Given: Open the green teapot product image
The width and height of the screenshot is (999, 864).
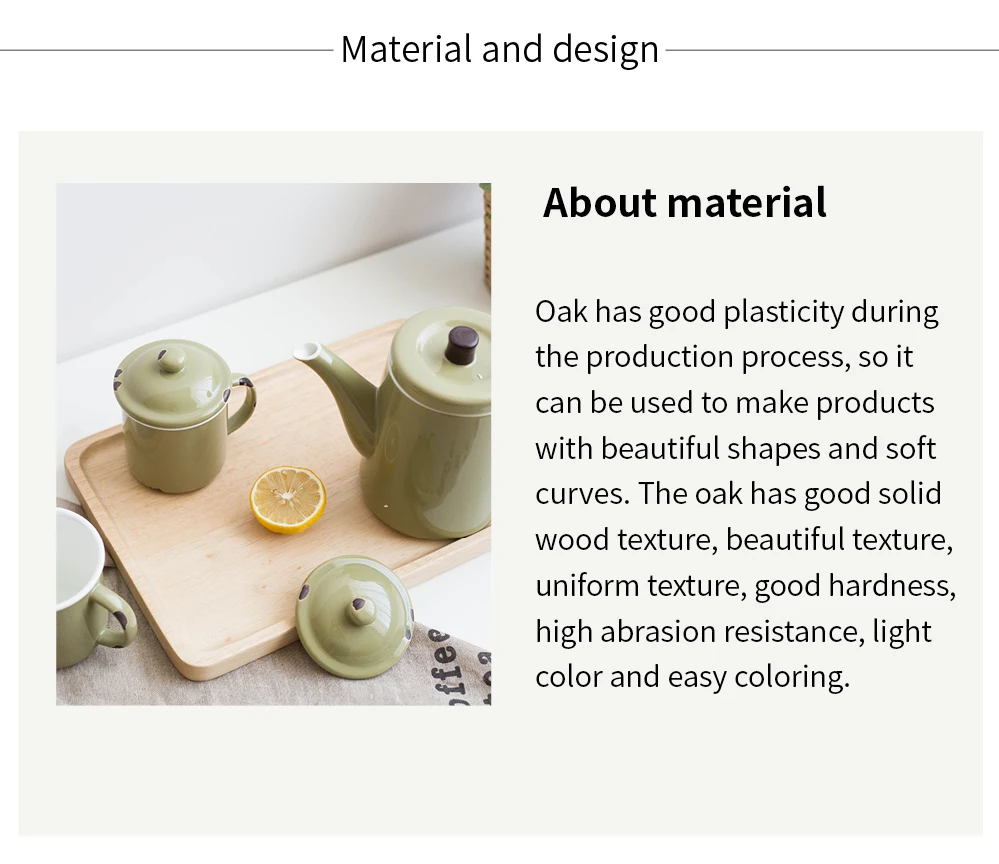Looking at the screenshot, I should point(273,444).
